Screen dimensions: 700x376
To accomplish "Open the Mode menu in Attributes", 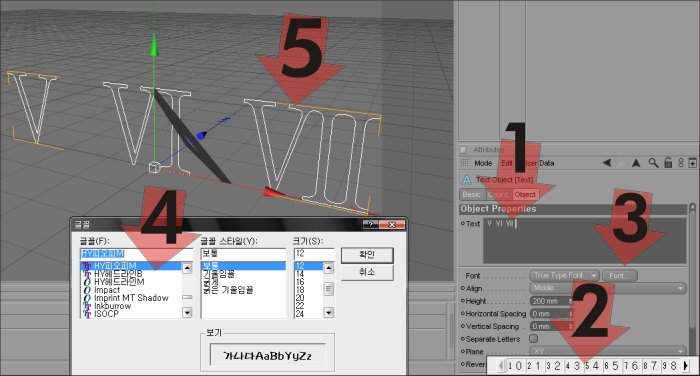I will 483,163.
